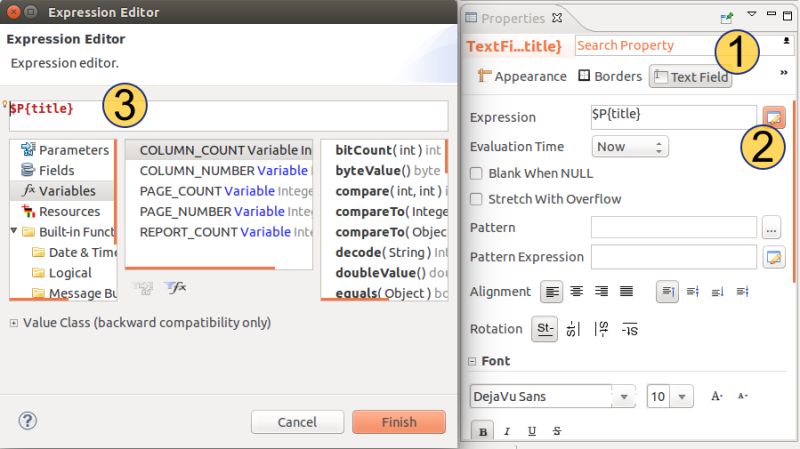This screenshot has width=800, height=449.
Task: Increase font size with large A
Action: tap(717, 396)
